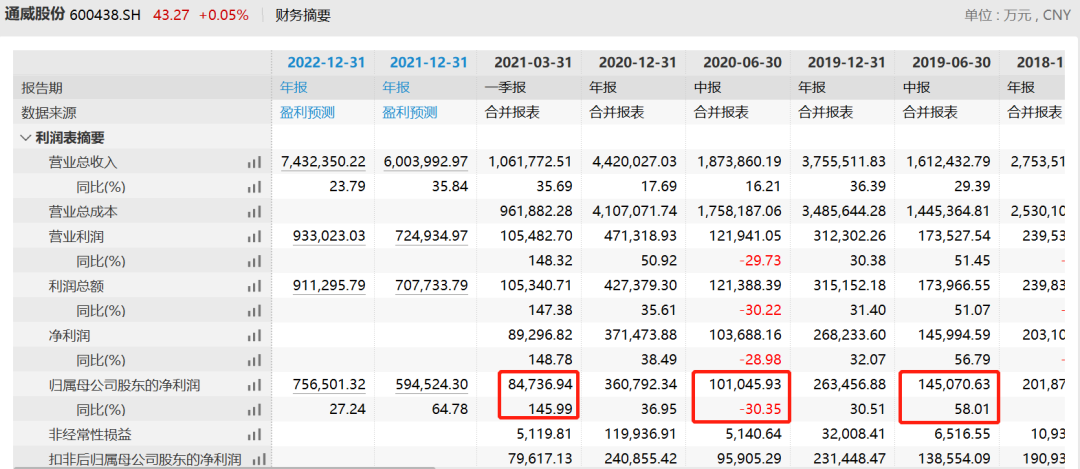Click 年报 link under 2022-12-31
Viewport: 1080px width, 469px height.
point(293,88)
